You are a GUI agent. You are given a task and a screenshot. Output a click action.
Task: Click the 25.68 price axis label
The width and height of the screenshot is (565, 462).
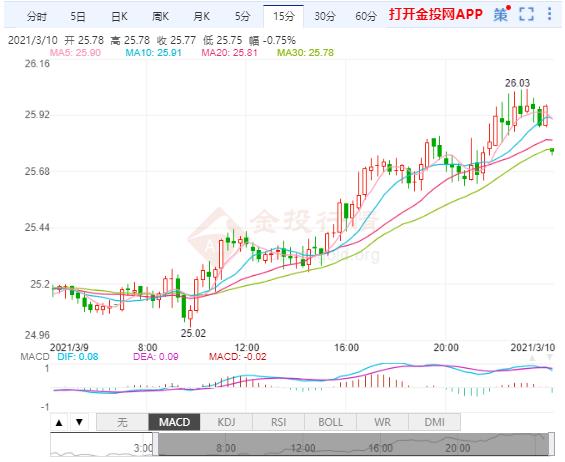pos(37,171)
